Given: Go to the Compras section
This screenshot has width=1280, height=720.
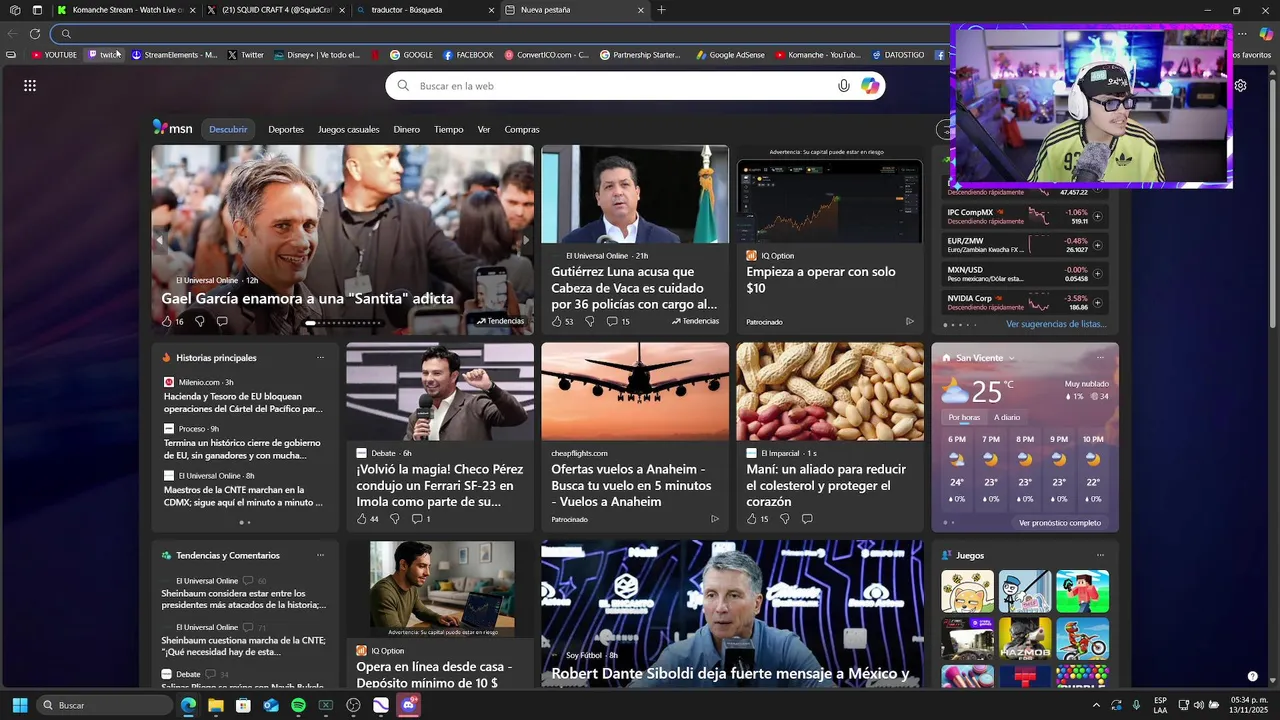Looking at the screenshot, I should coord(522,129).
